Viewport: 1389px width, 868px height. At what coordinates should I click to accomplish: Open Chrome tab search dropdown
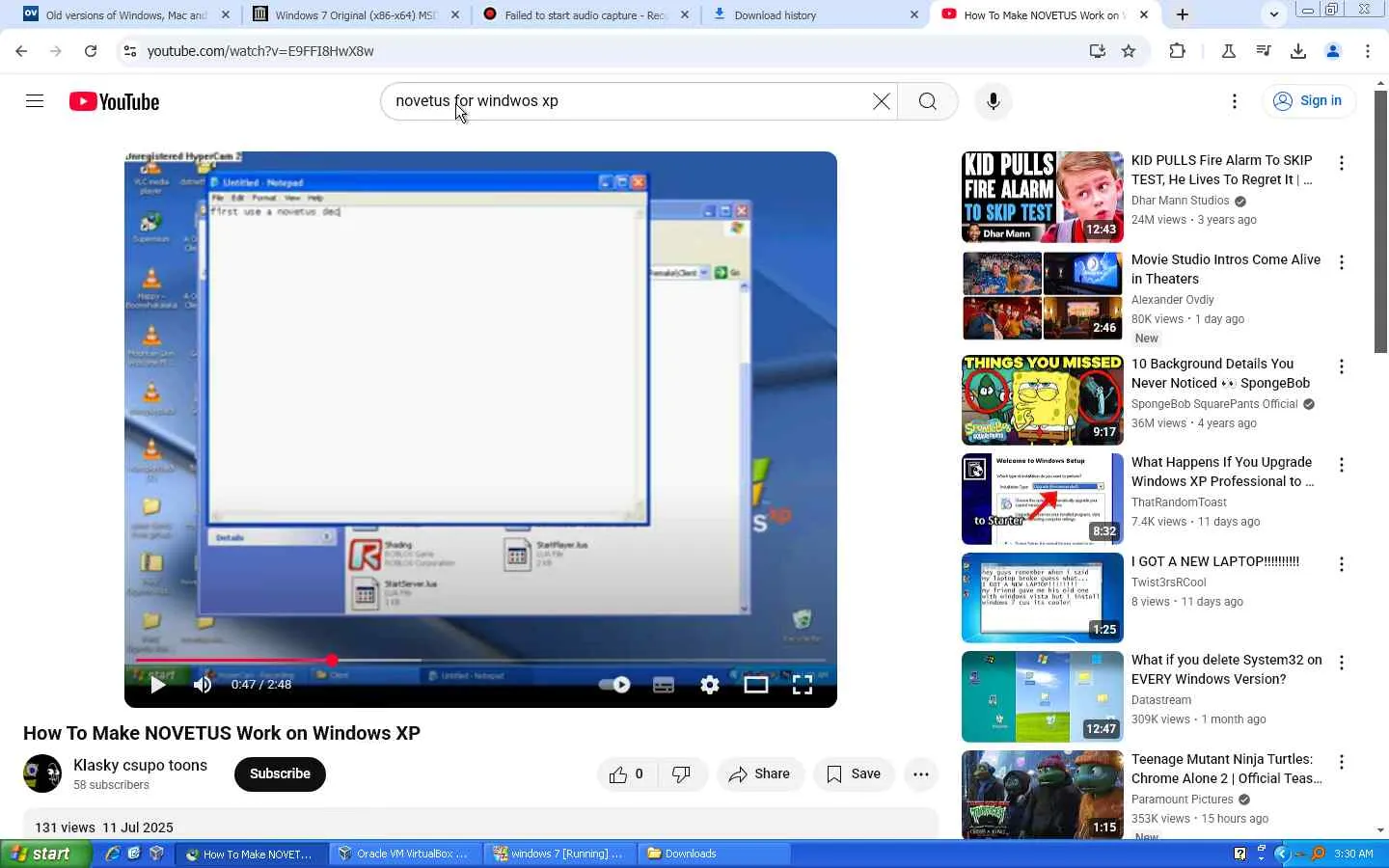pyautogui.click(x=1273, y=14)
